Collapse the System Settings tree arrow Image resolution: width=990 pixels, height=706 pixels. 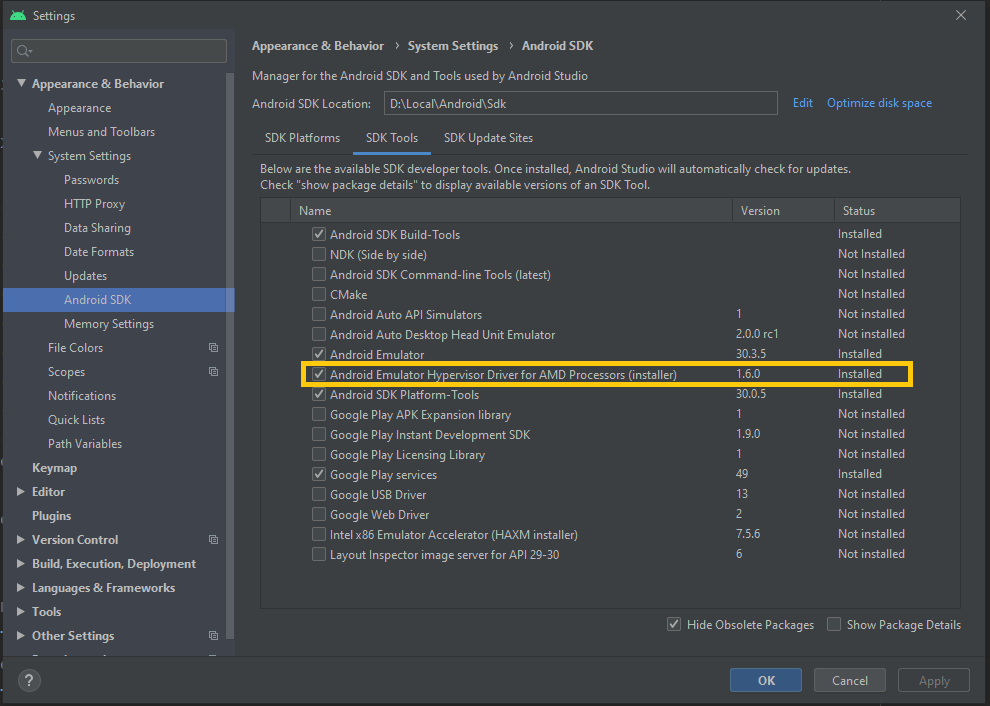point(37,155)
